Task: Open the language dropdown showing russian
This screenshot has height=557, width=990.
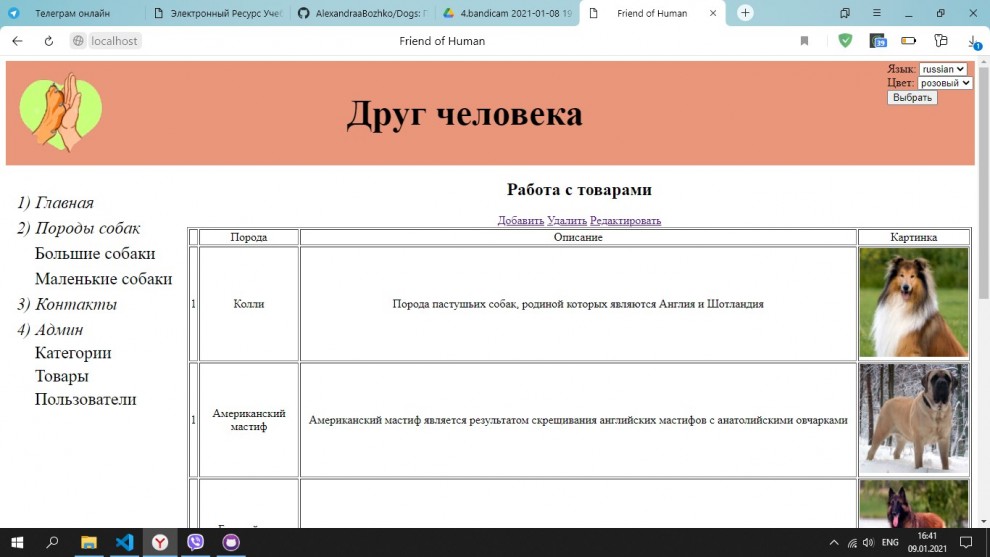Action: click(x=942, y=69)
